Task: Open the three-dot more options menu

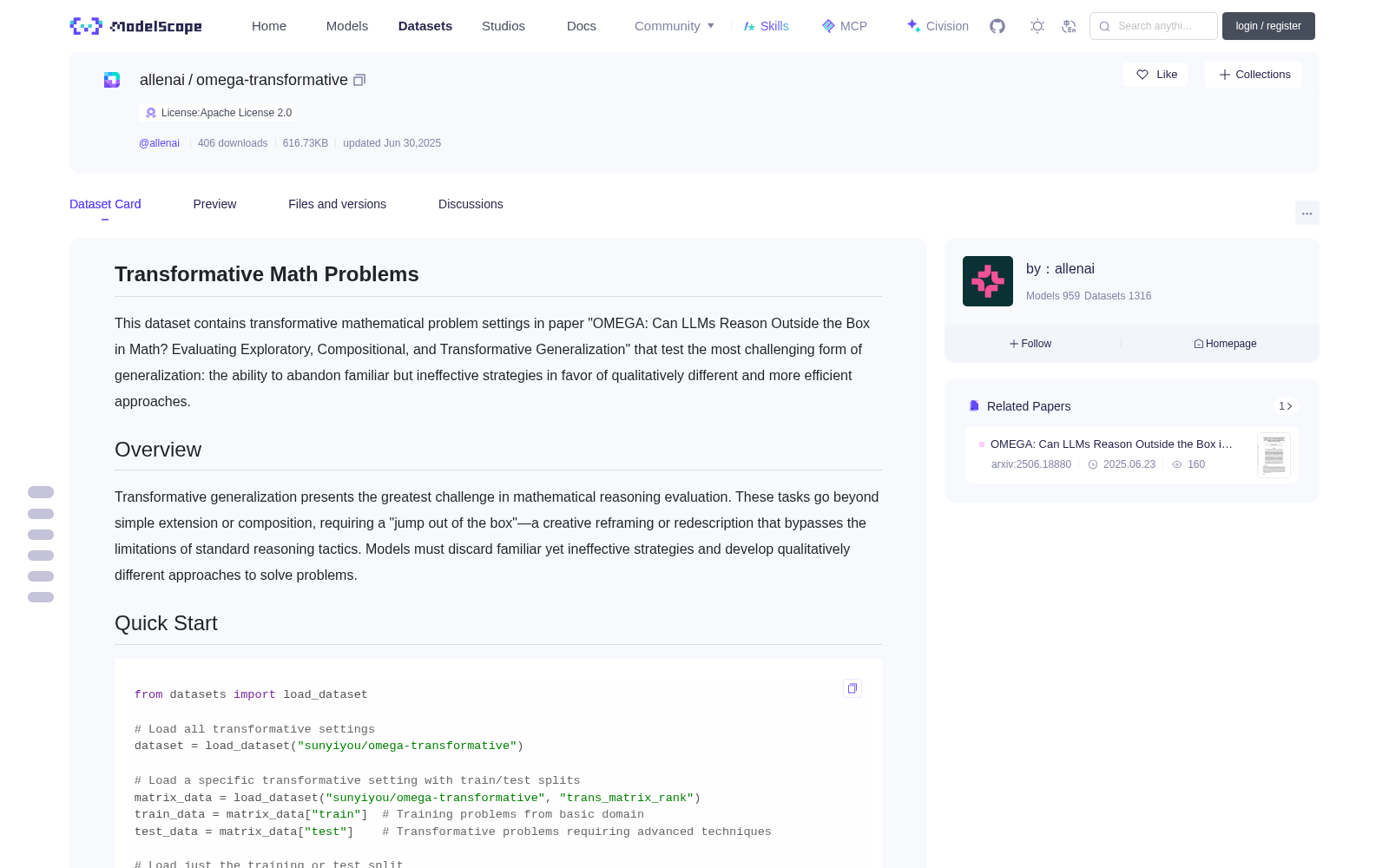Action: pos(1307,213)
